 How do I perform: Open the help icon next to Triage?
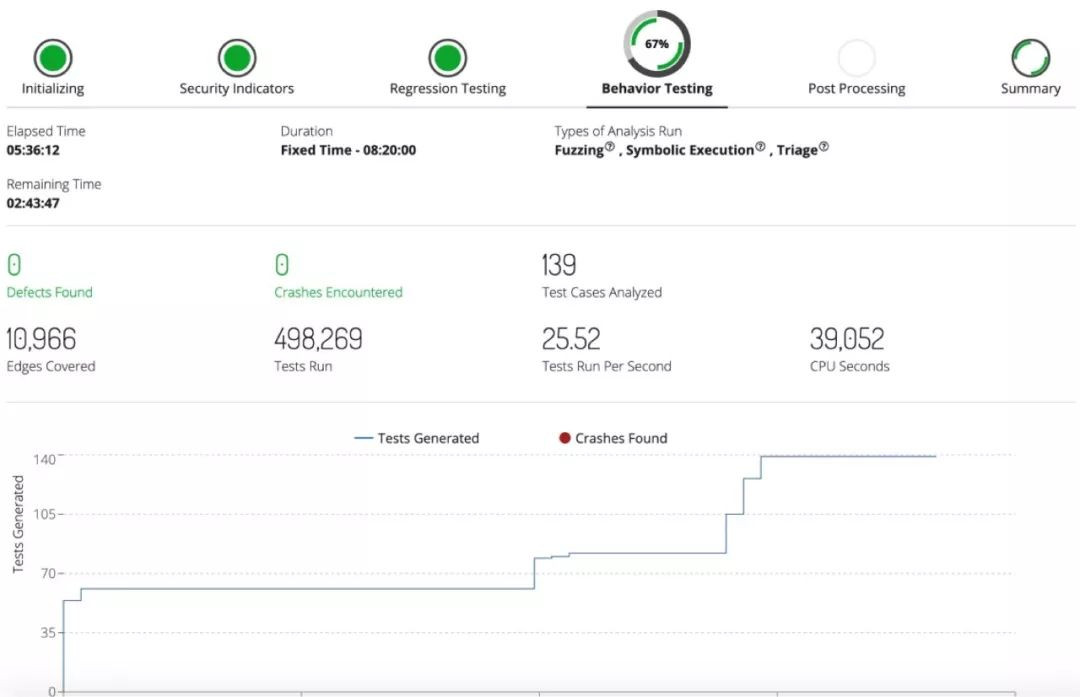(x=824, y=148)
